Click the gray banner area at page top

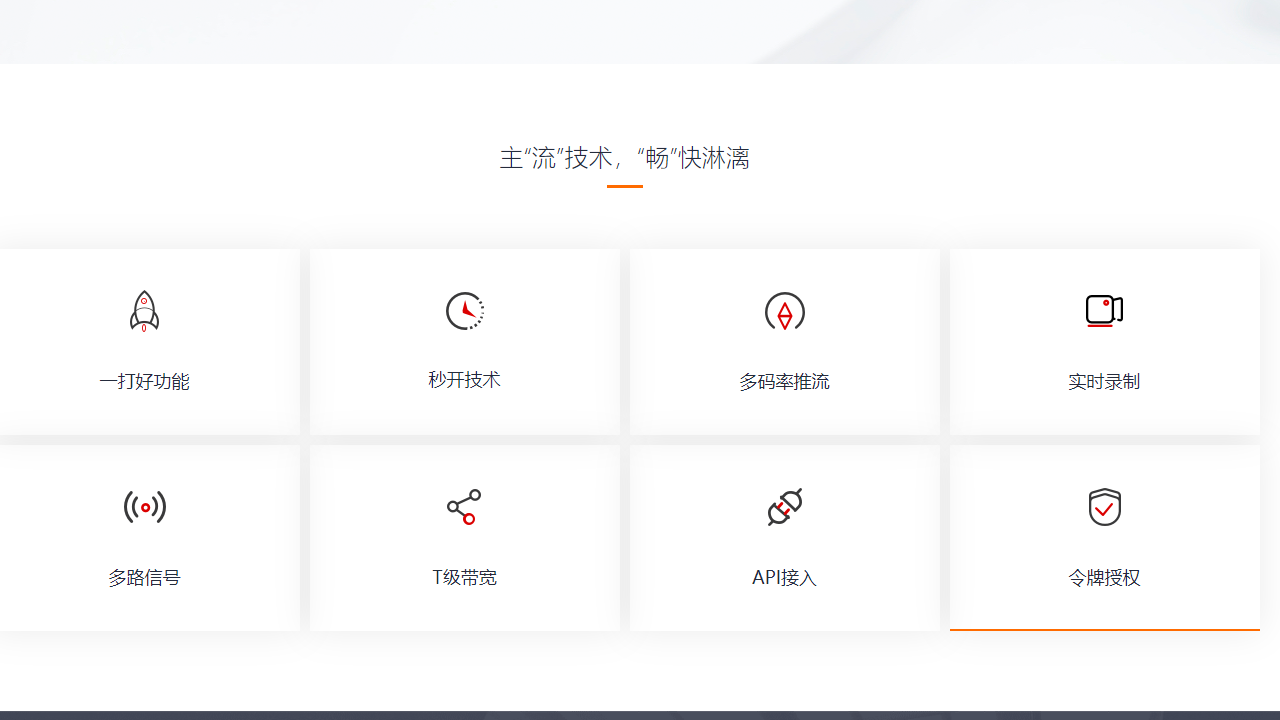[x=640, y=30]
